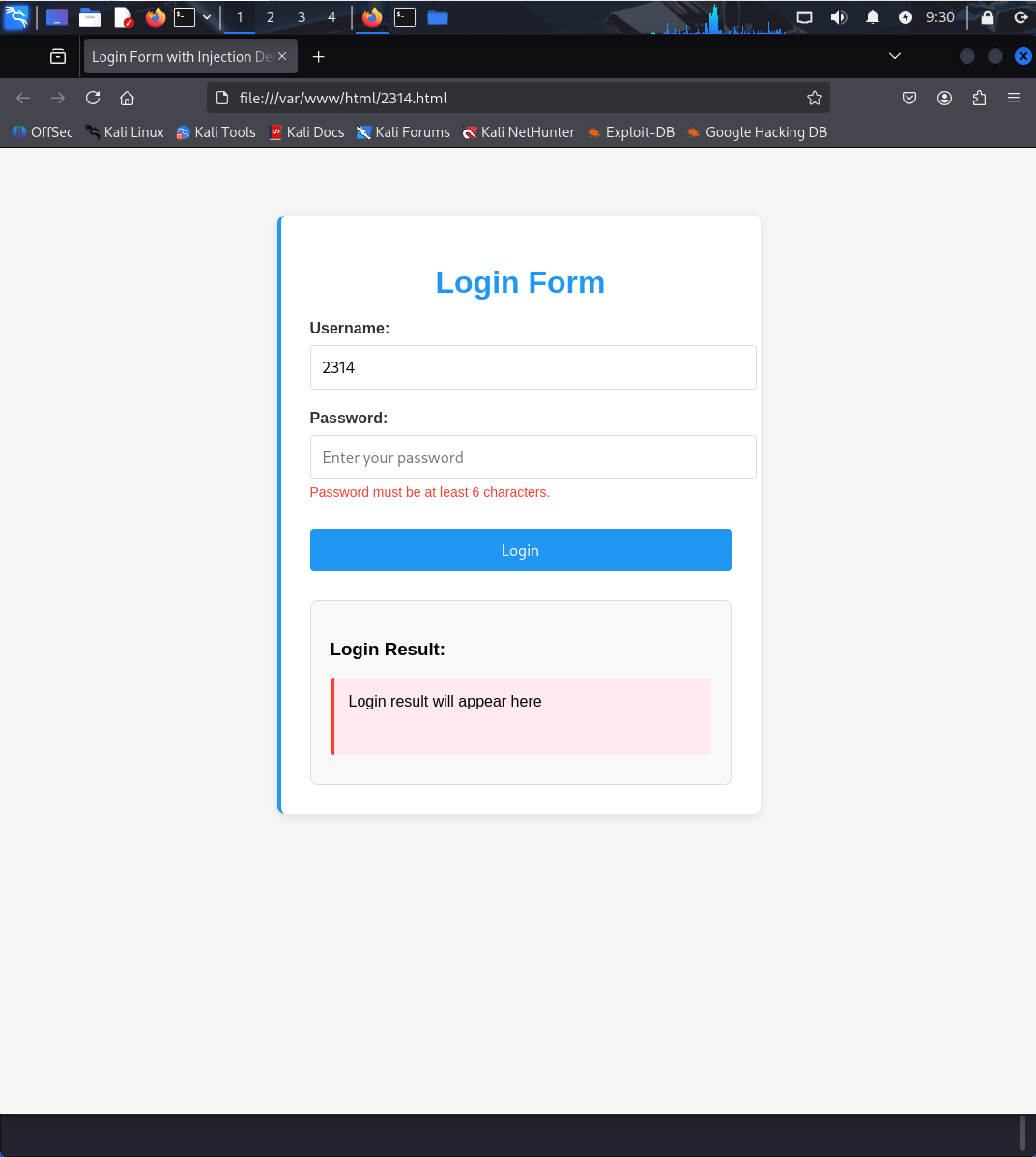The height and width of the screenshot is (1157, 1036).
Task: Click the Login Form heading
Action: click(x=520, y=282)
